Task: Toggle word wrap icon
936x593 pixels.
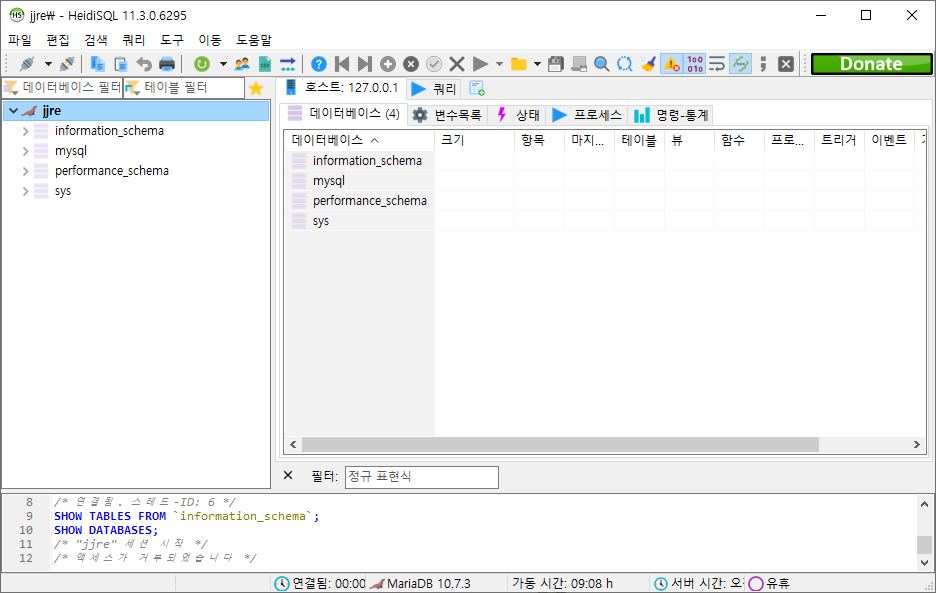Action: [x=718, y=64]
